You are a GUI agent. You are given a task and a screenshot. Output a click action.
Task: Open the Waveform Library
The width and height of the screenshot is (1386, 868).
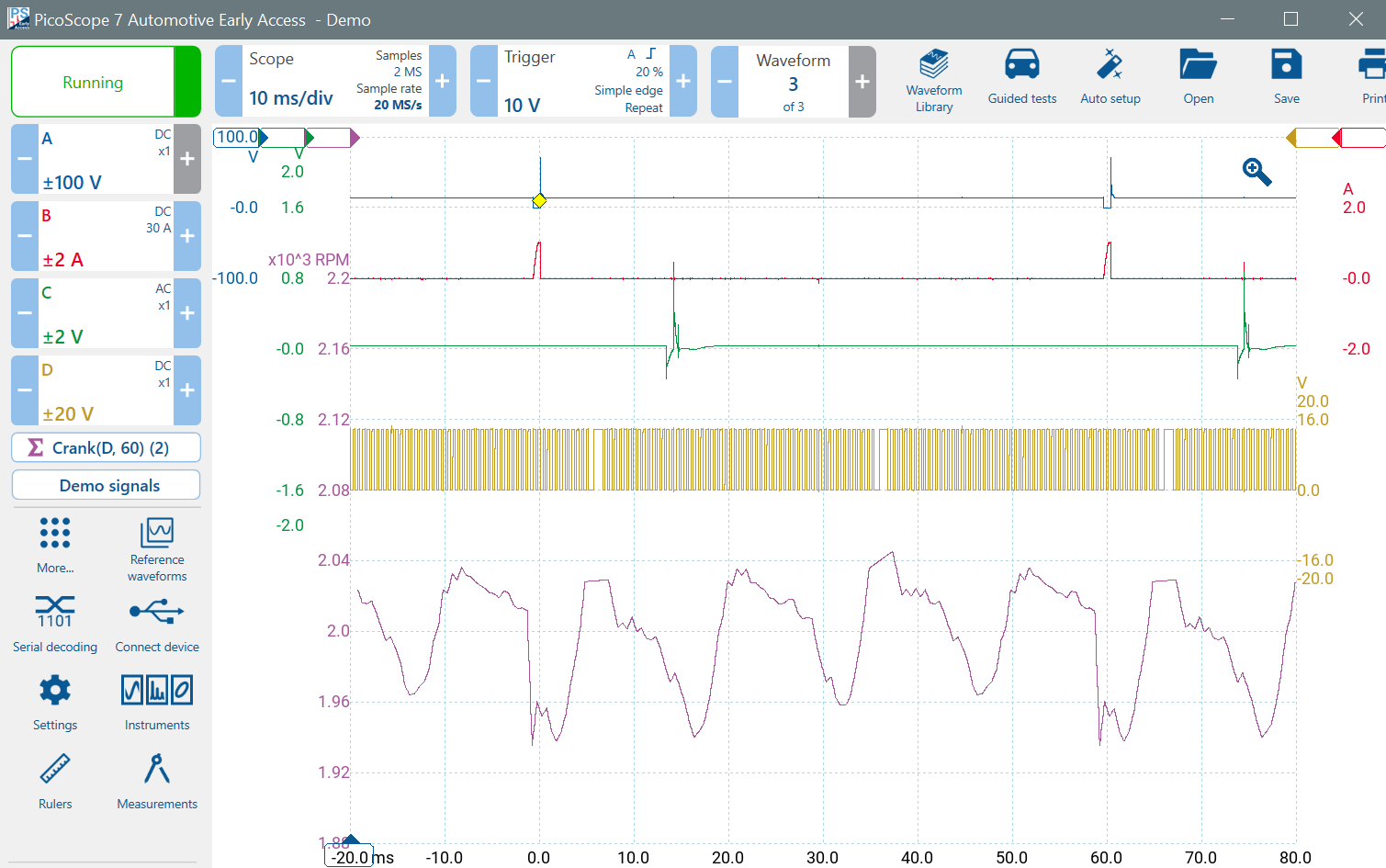933,81
